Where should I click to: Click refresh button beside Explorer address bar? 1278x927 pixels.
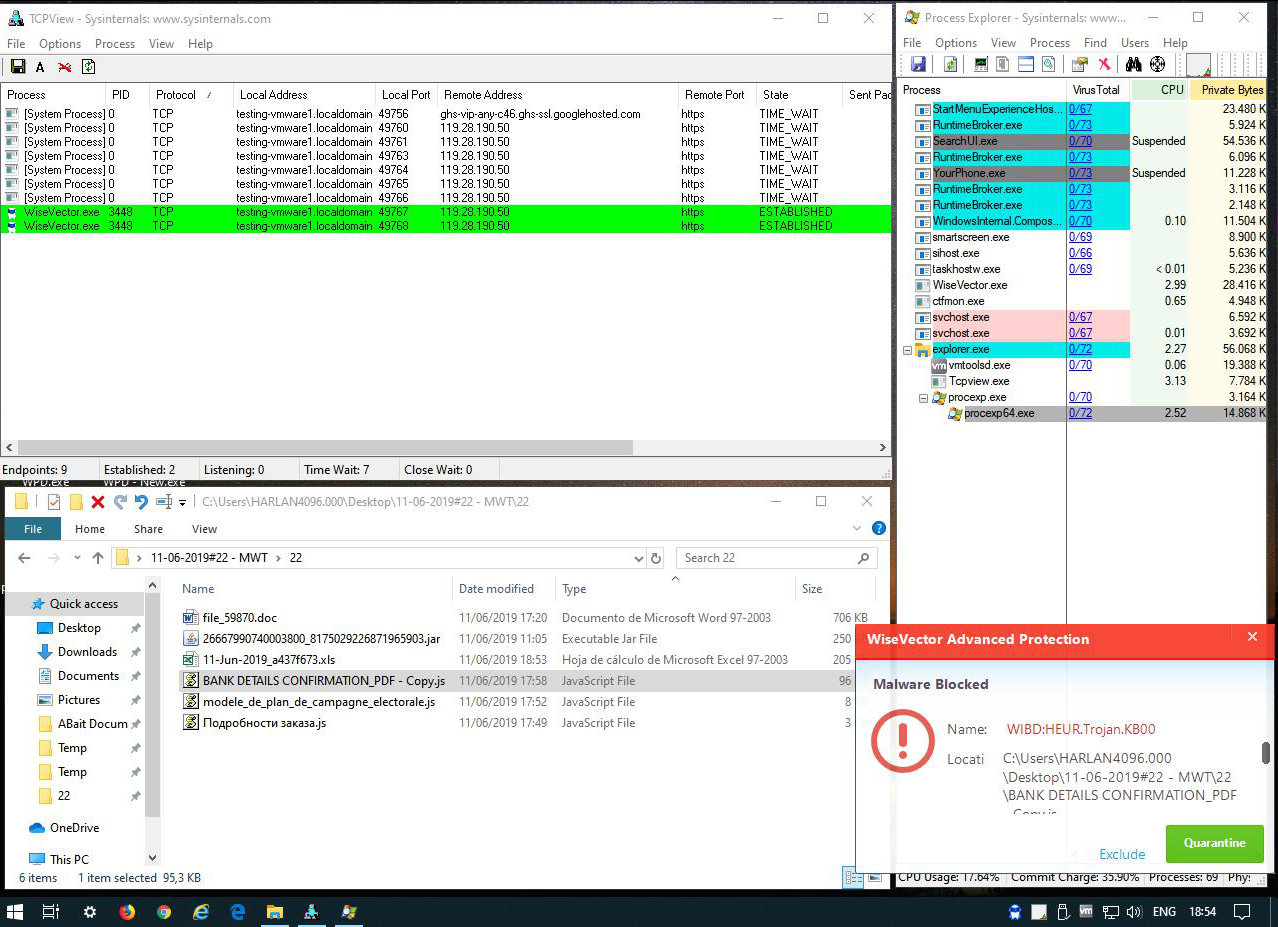coord(656,558)
